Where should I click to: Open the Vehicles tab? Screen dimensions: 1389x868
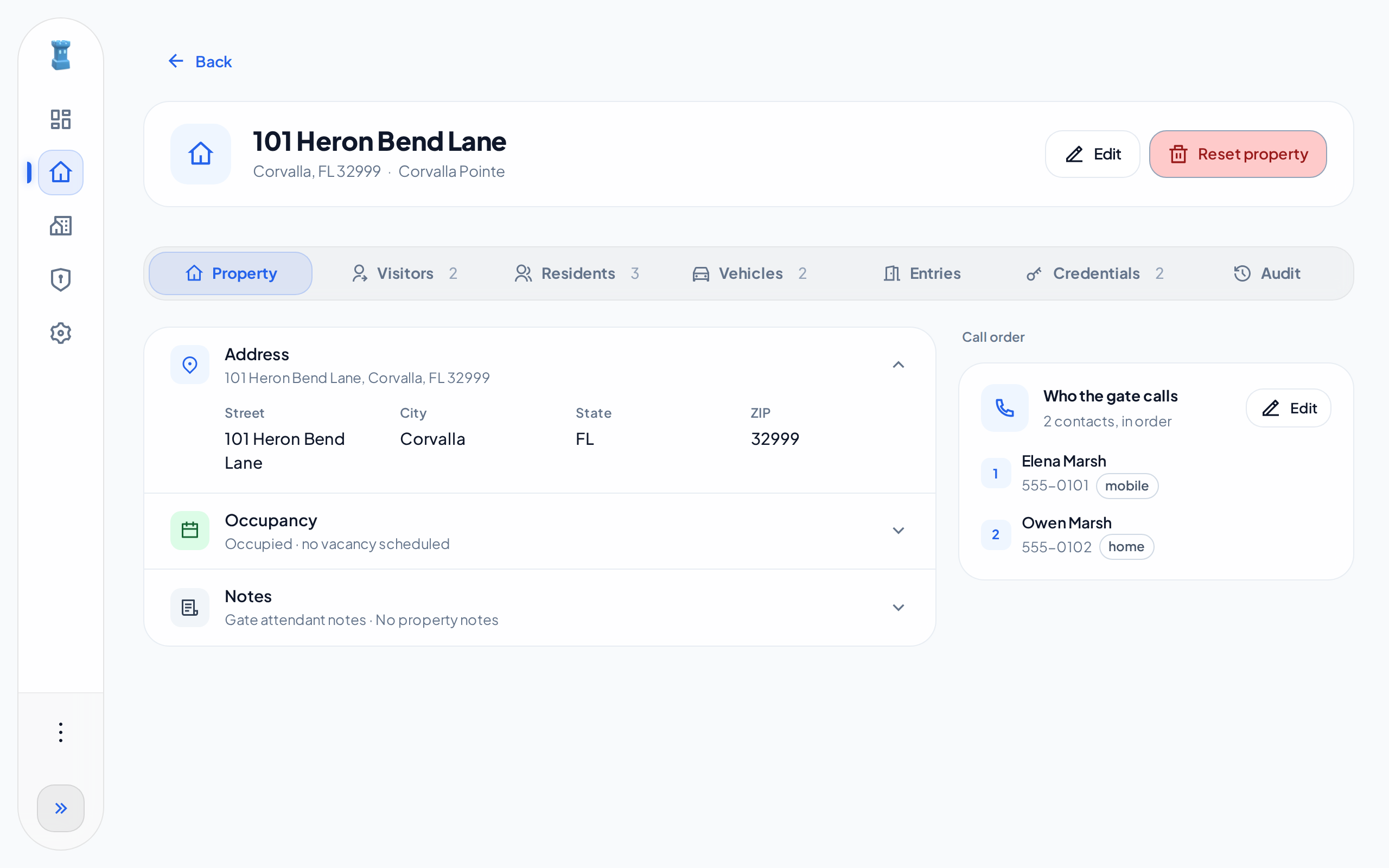[750, 273]
